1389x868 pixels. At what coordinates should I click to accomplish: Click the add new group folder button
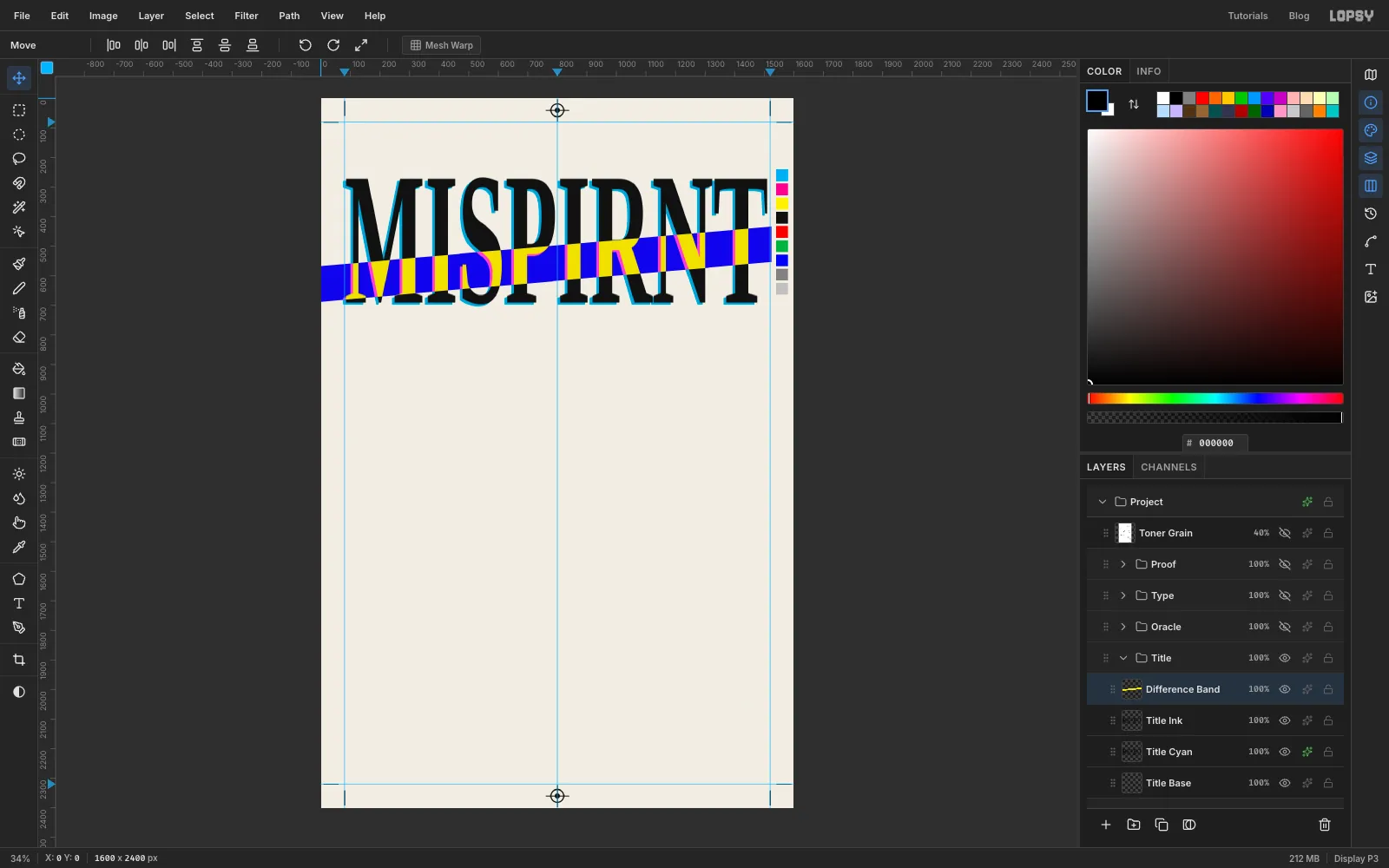(1134, 825)
